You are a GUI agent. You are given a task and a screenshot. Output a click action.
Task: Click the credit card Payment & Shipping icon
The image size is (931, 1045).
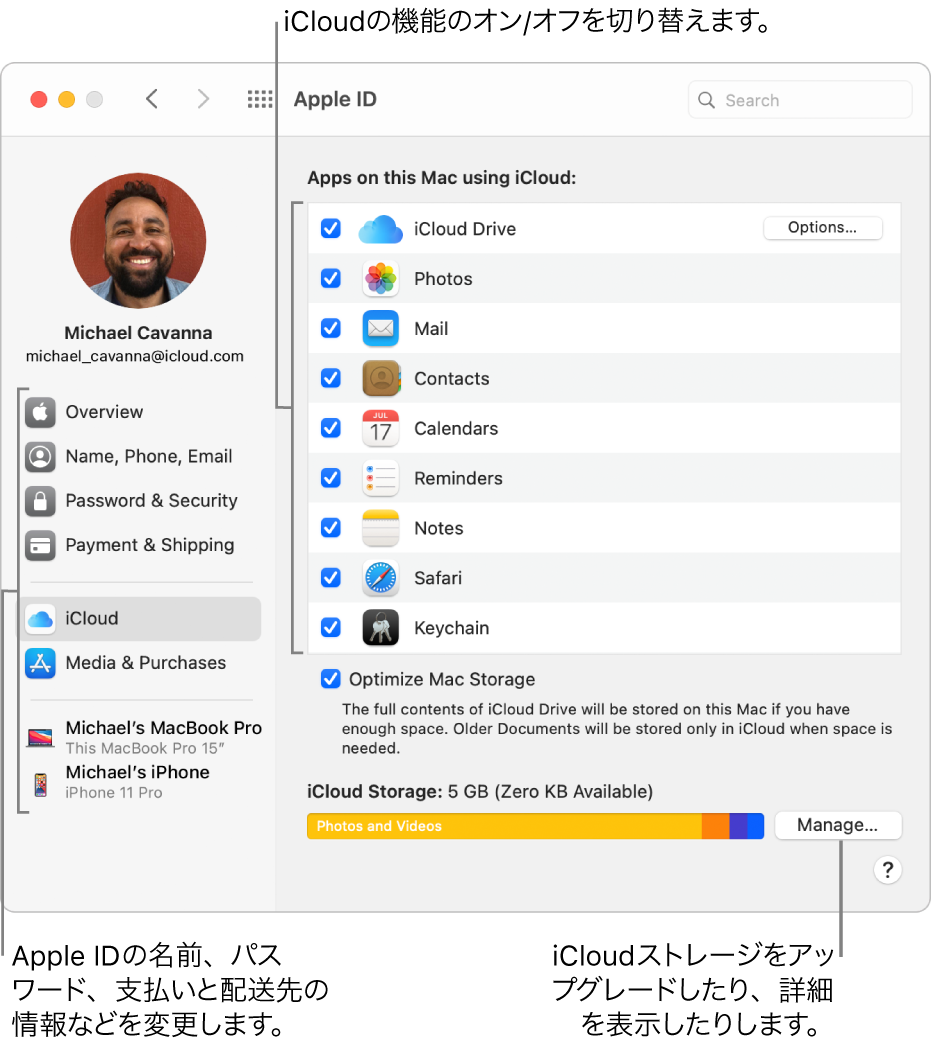coord(41,546)
